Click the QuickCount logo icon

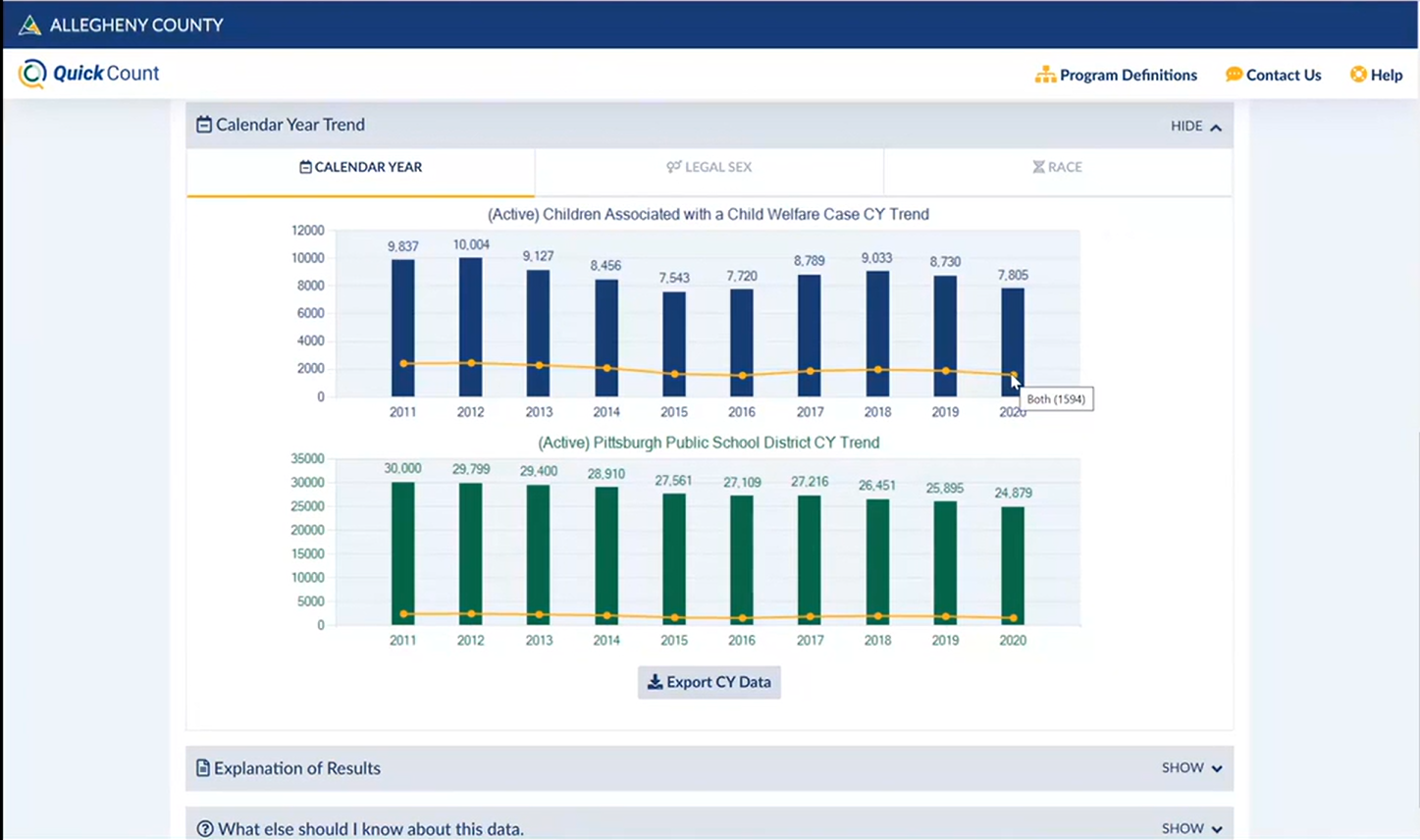tap(32, 74)
